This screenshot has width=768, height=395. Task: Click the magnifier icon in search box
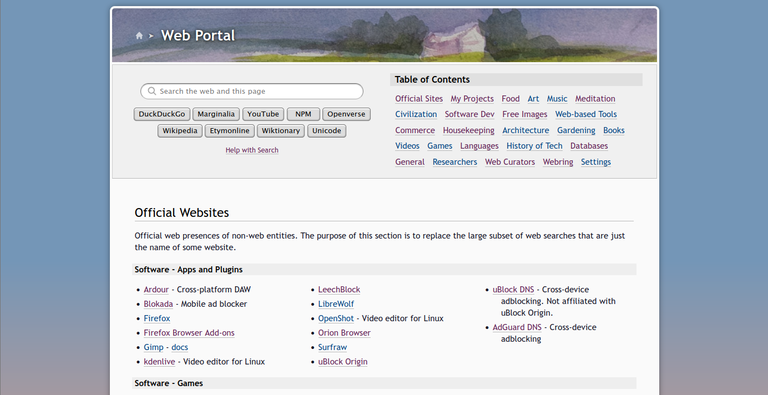(152, 91)
